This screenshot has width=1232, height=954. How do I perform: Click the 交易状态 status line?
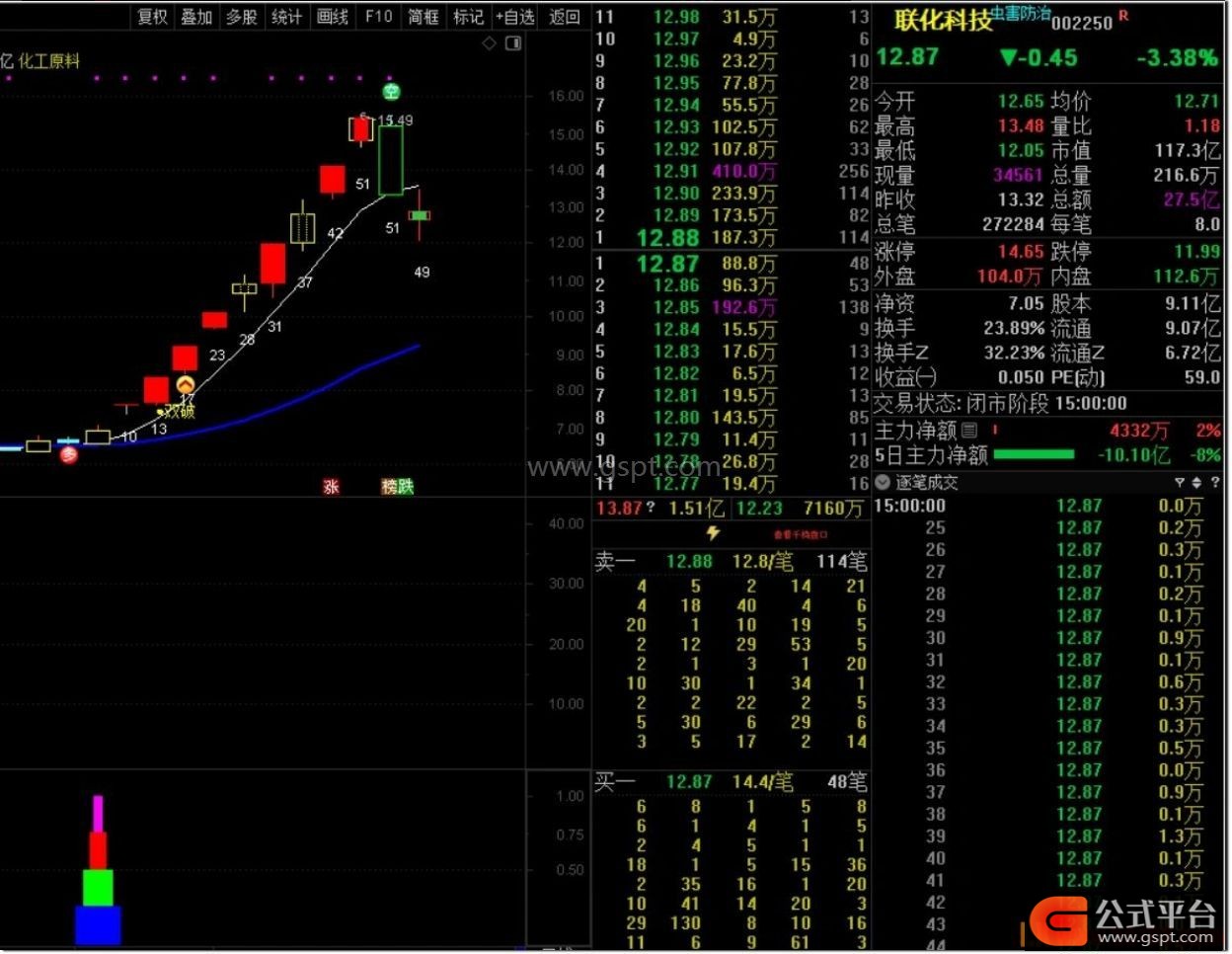tap(1000, 403)
